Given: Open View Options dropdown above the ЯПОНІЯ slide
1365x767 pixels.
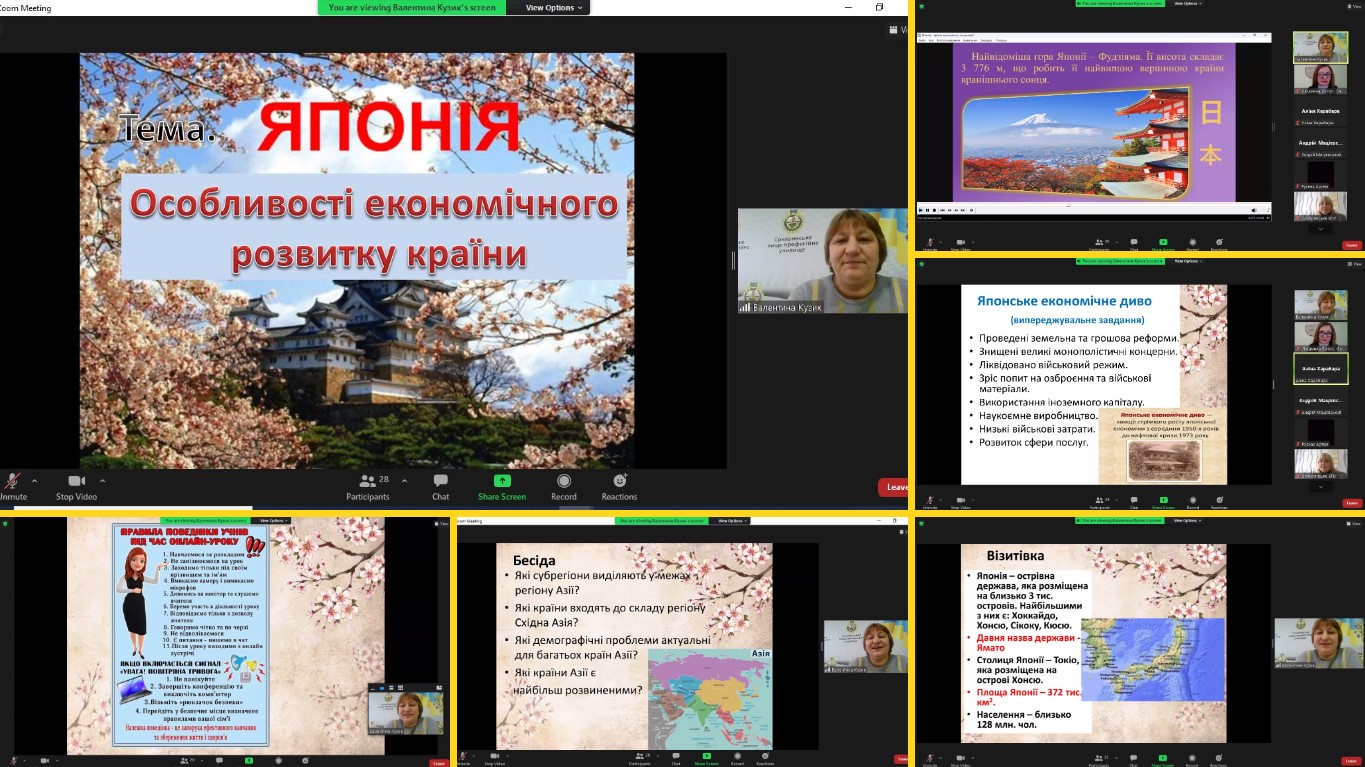Looking at the screenshot, I should [555, 7].
